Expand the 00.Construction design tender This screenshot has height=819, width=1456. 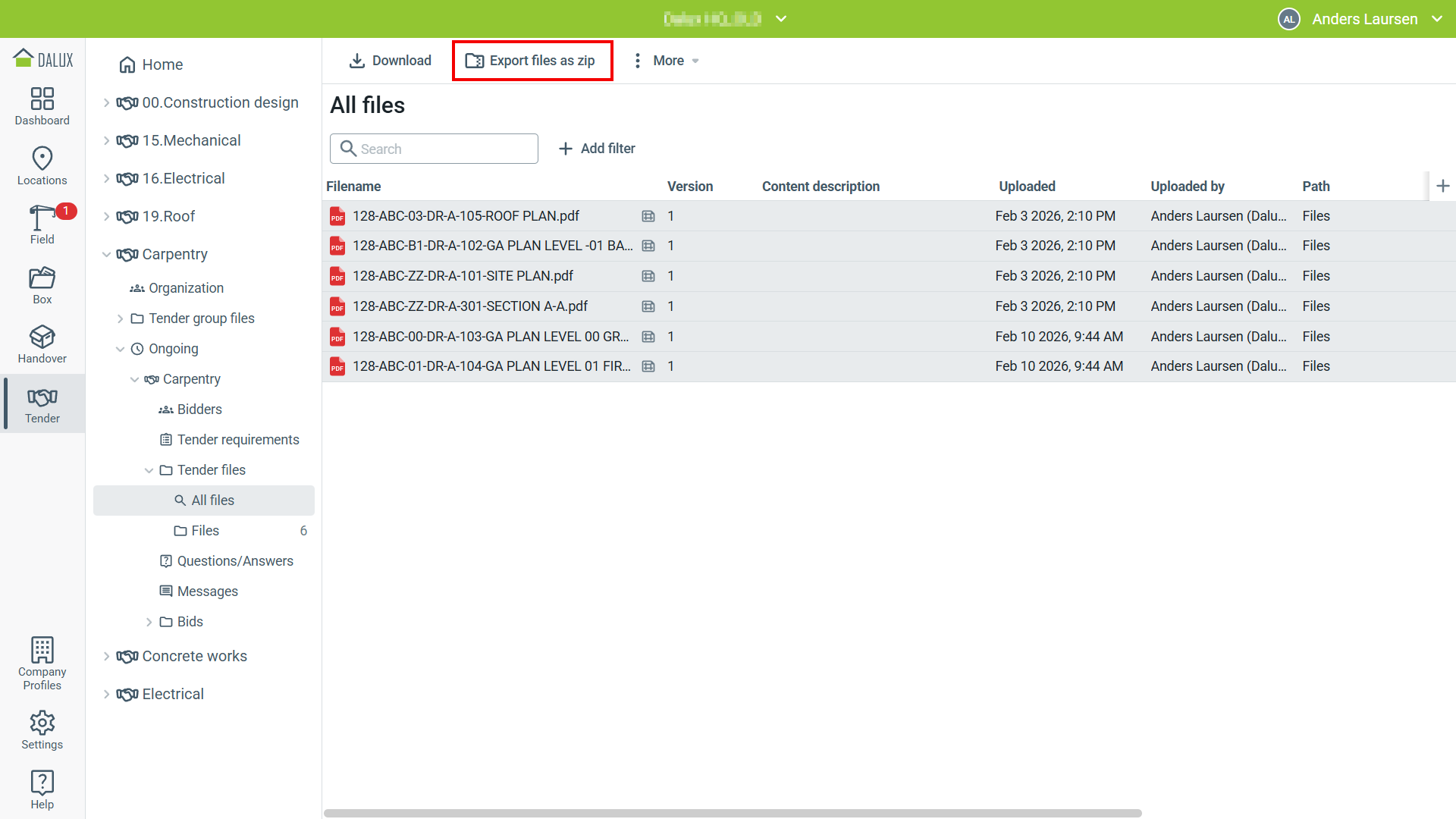(x=107, y=102)
